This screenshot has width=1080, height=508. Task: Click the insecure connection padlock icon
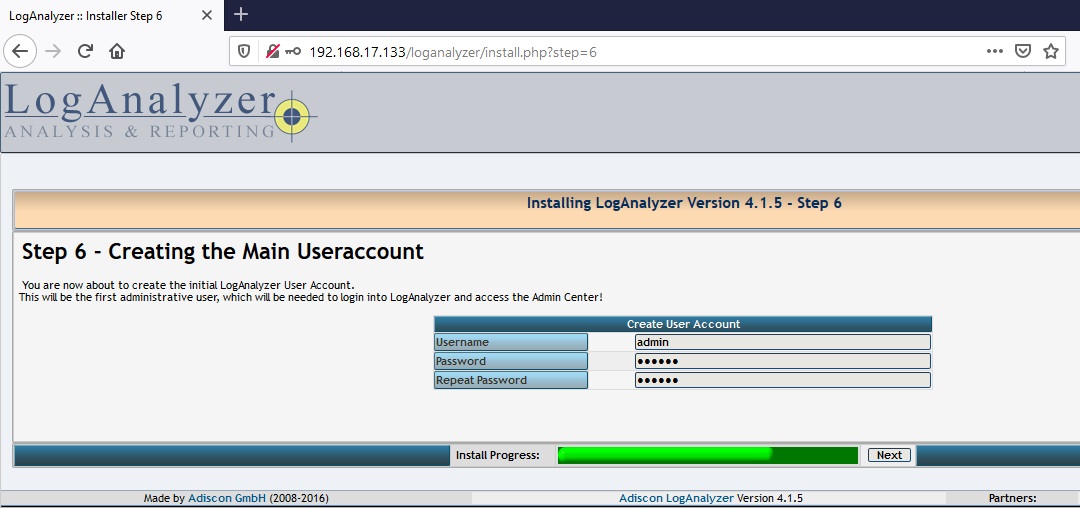click(x=273, y=51)
